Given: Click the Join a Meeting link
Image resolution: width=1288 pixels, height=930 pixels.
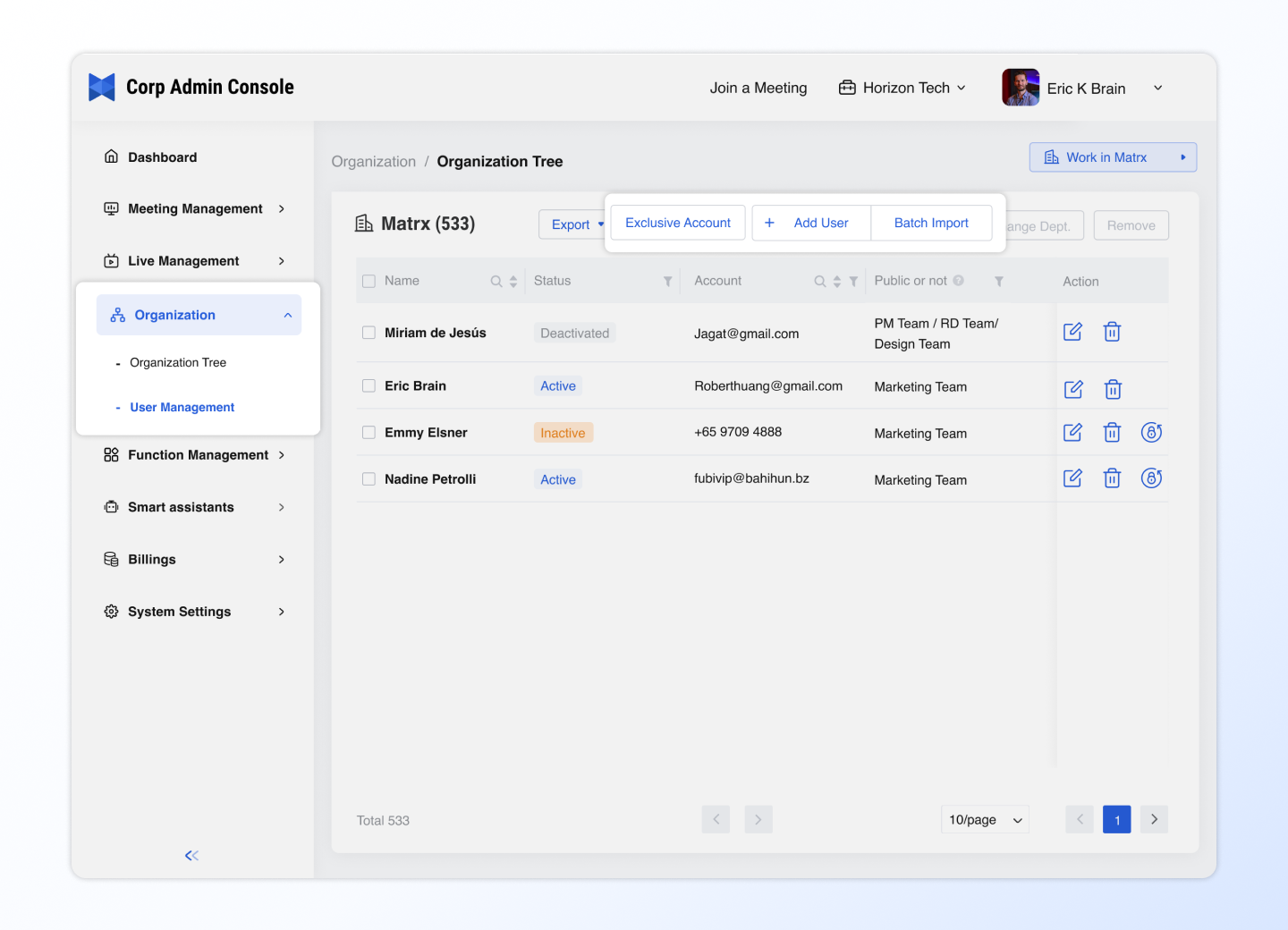Looking at the screenshot, I should (x=758, y=88).
